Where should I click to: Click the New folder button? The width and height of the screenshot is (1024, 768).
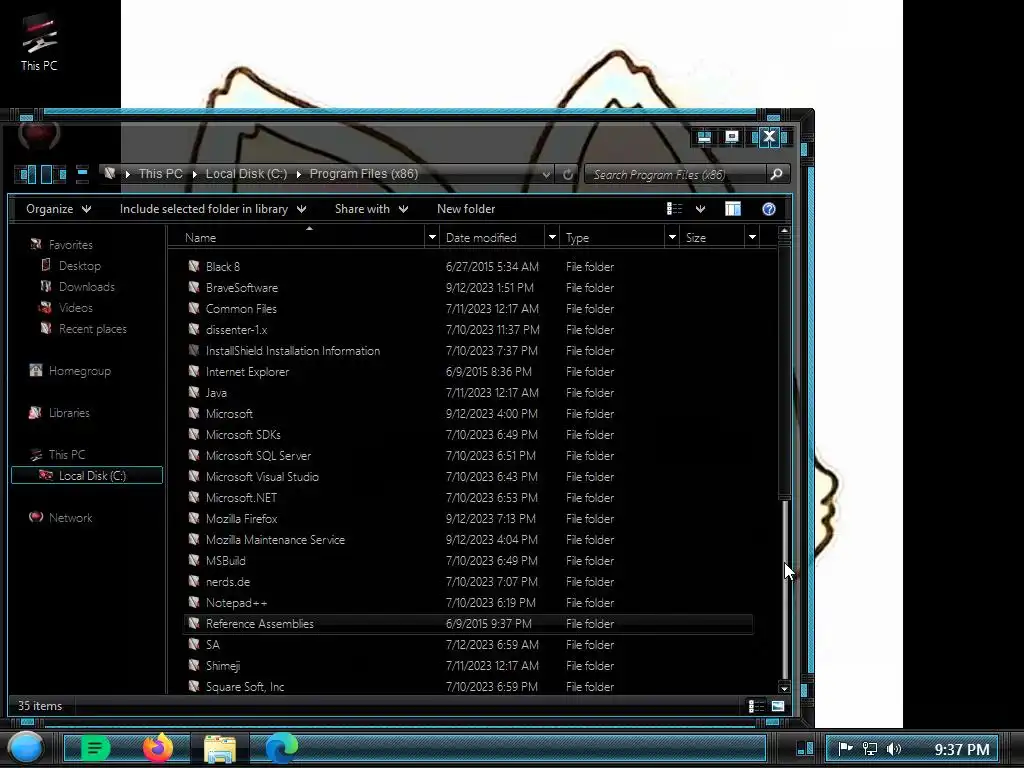(466, 209)
